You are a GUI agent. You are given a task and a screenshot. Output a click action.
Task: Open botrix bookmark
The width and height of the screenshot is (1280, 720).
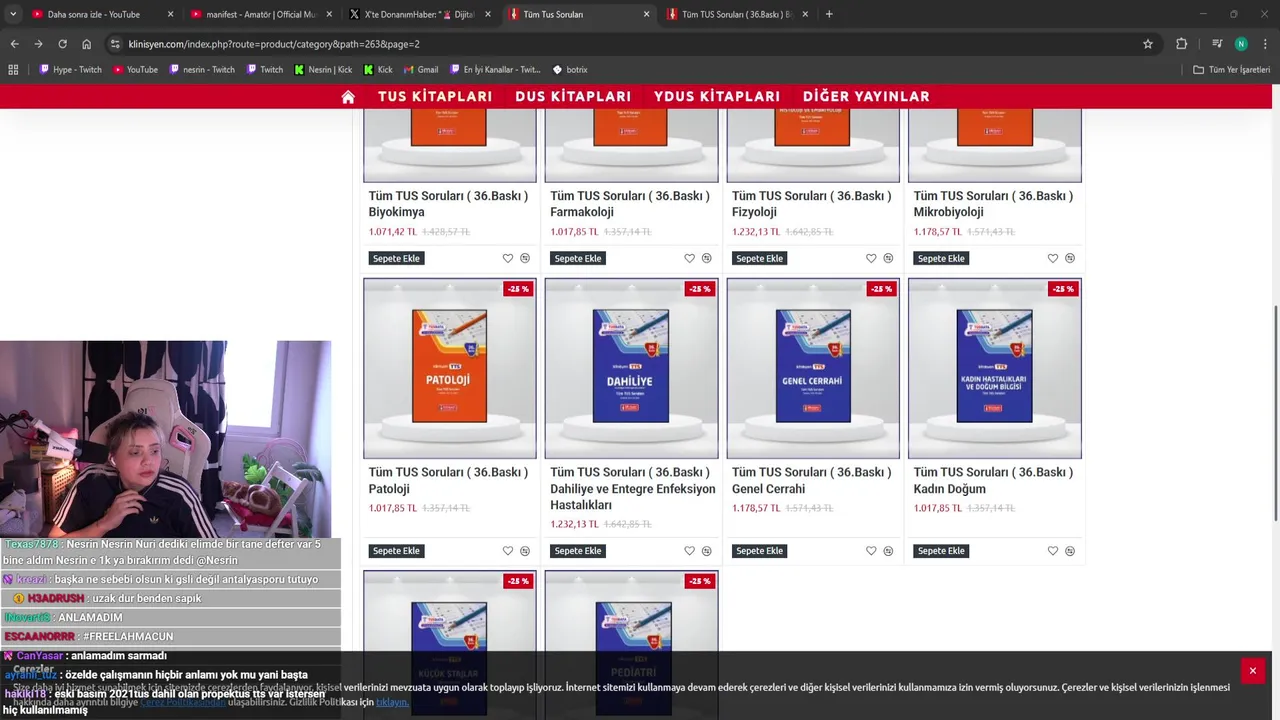pos(570,70)
